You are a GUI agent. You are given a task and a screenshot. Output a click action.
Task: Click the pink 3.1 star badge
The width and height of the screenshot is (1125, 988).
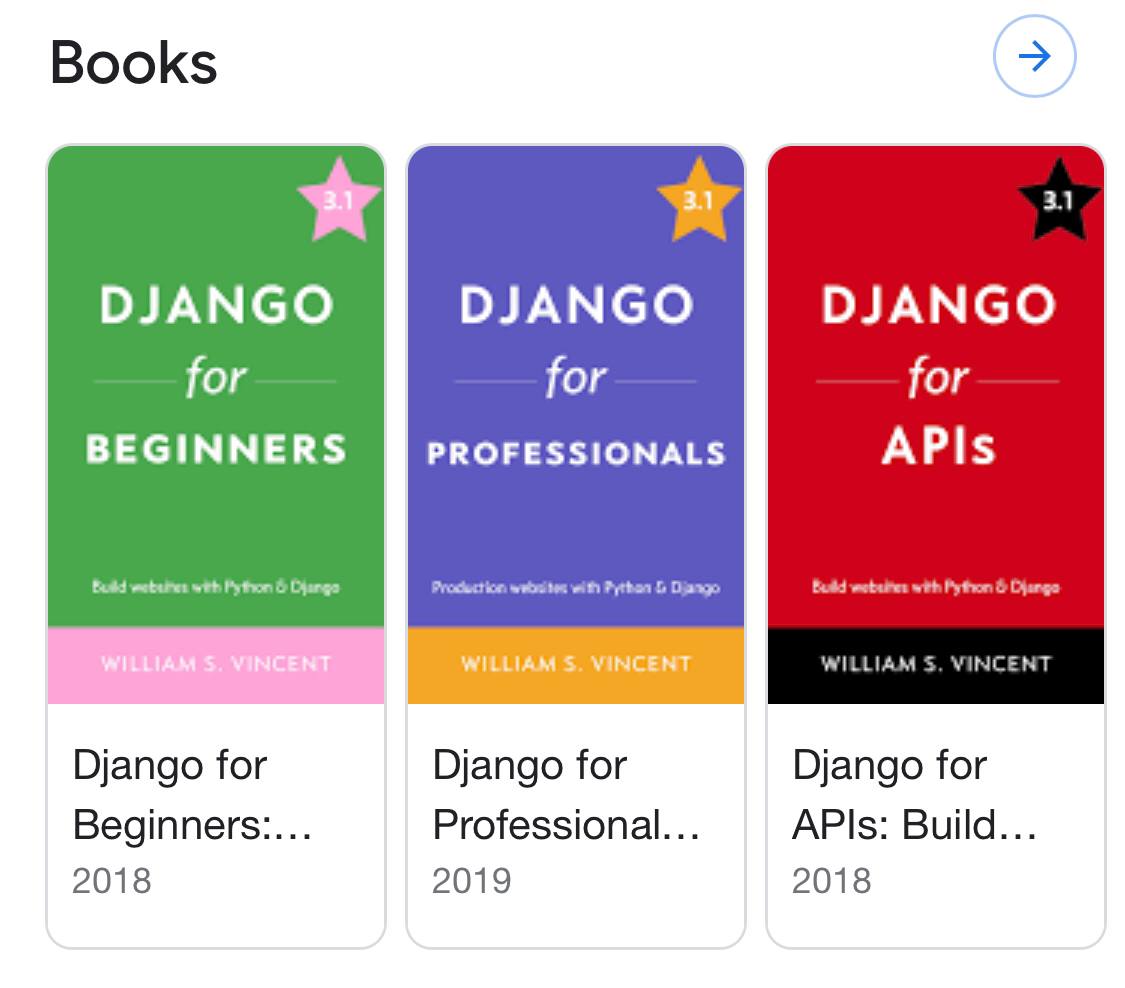pyautogui.click(x=339, y=200)
